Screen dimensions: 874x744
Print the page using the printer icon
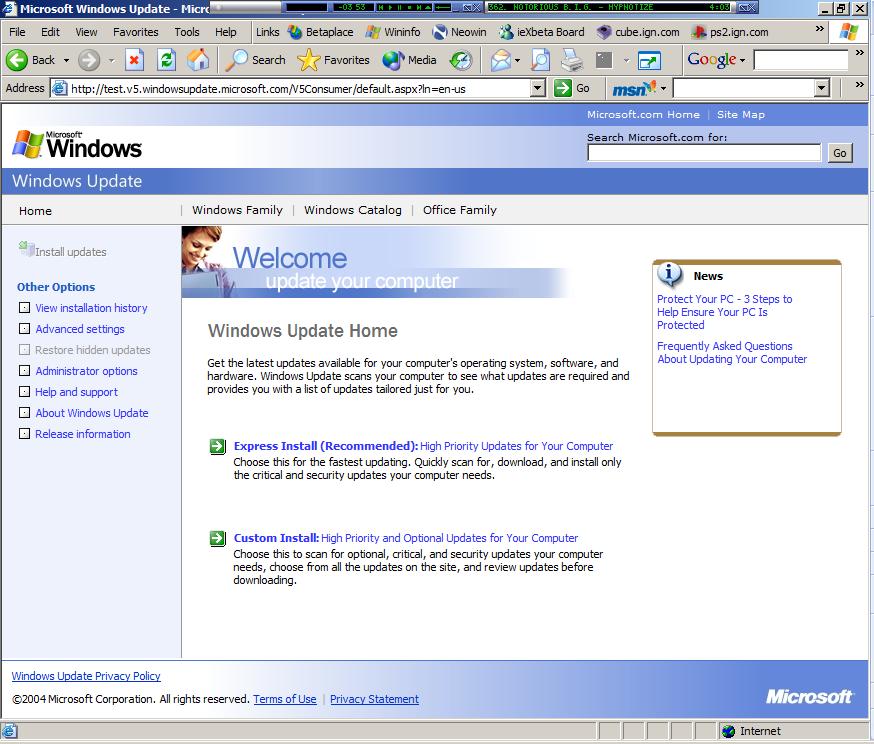(x=571, y=61)
